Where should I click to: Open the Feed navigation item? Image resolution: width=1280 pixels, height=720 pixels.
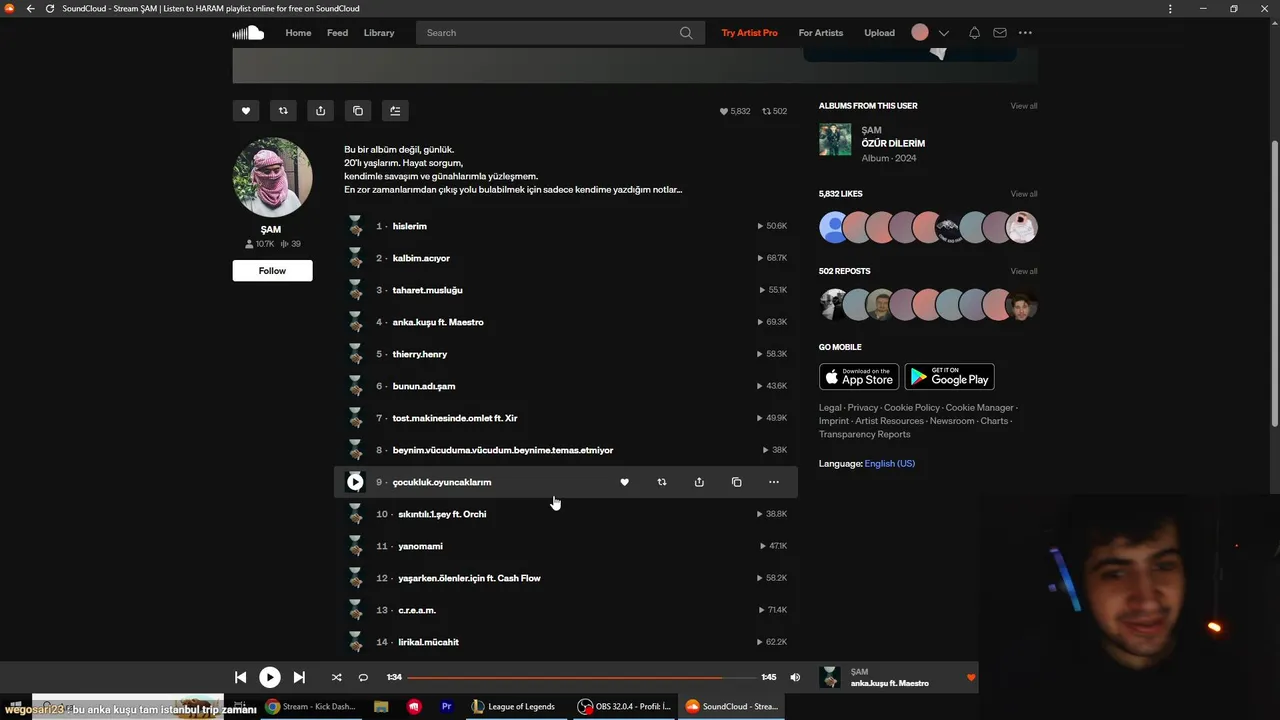coord(338,33)
